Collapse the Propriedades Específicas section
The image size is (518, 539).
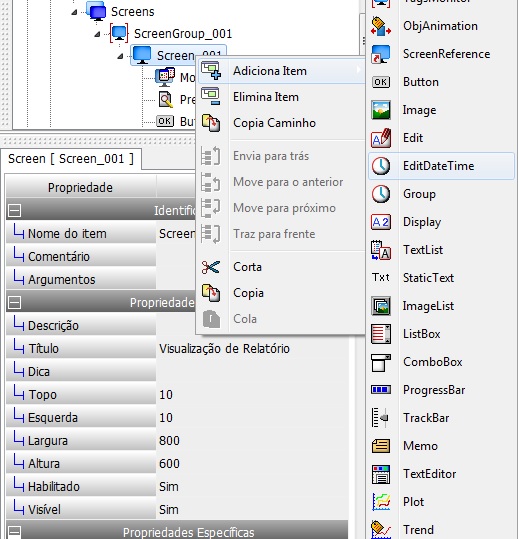[14, 531]
